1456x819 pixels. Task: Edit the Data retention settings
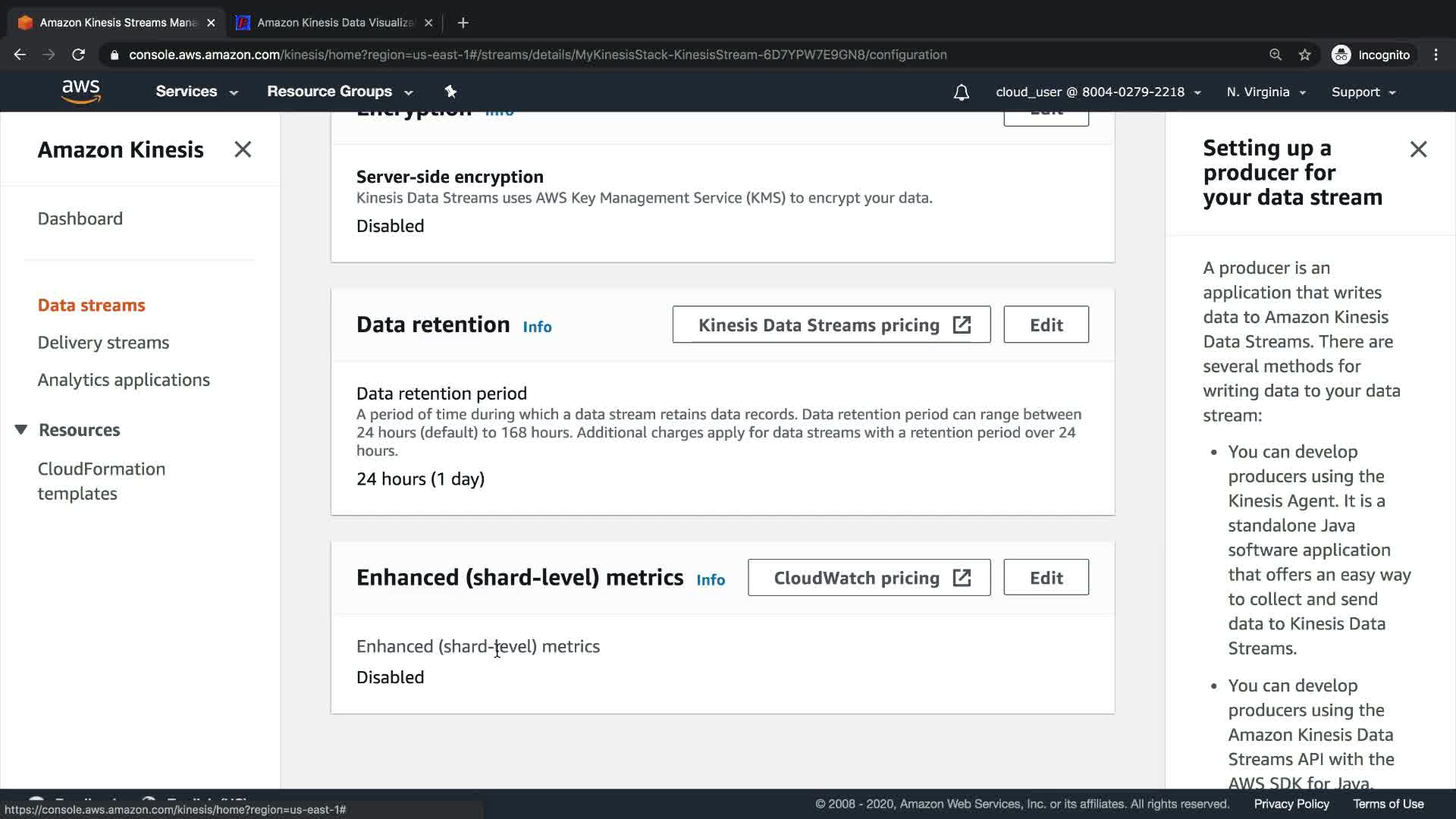pyautogui.click(x=1046, y=325)
